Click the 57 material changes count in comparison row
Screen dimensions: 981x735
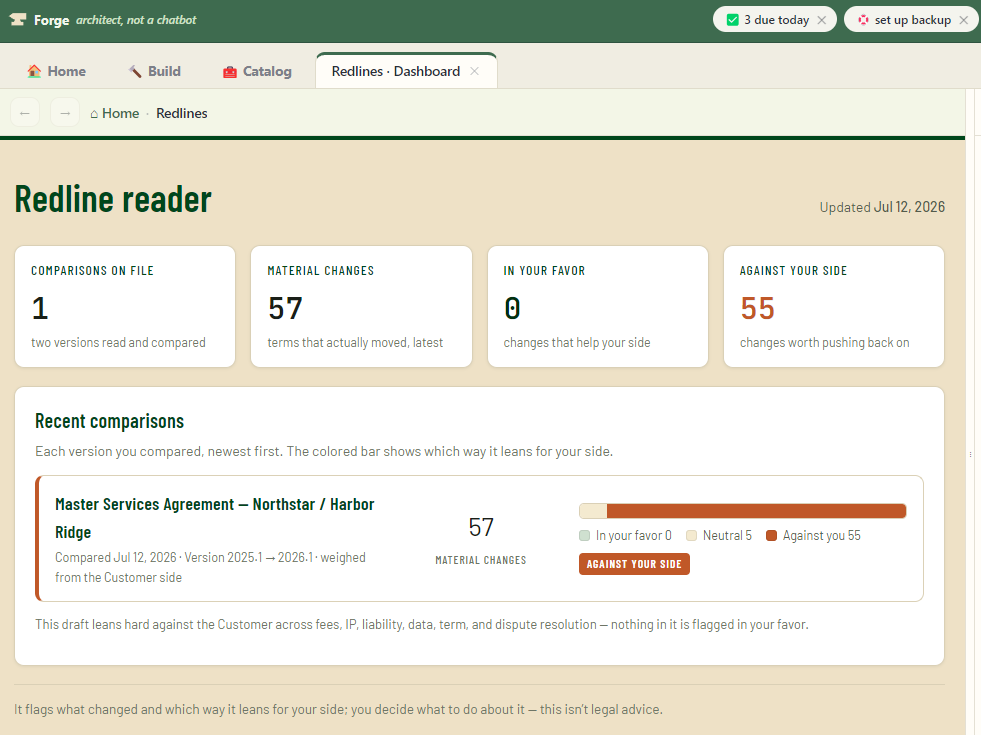click(x=481, y=527)
